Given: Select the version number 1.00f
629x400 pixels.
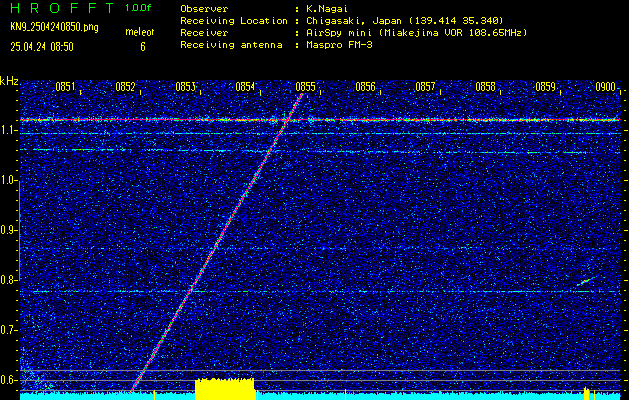Looking at the screenshot, I should 138,8.
